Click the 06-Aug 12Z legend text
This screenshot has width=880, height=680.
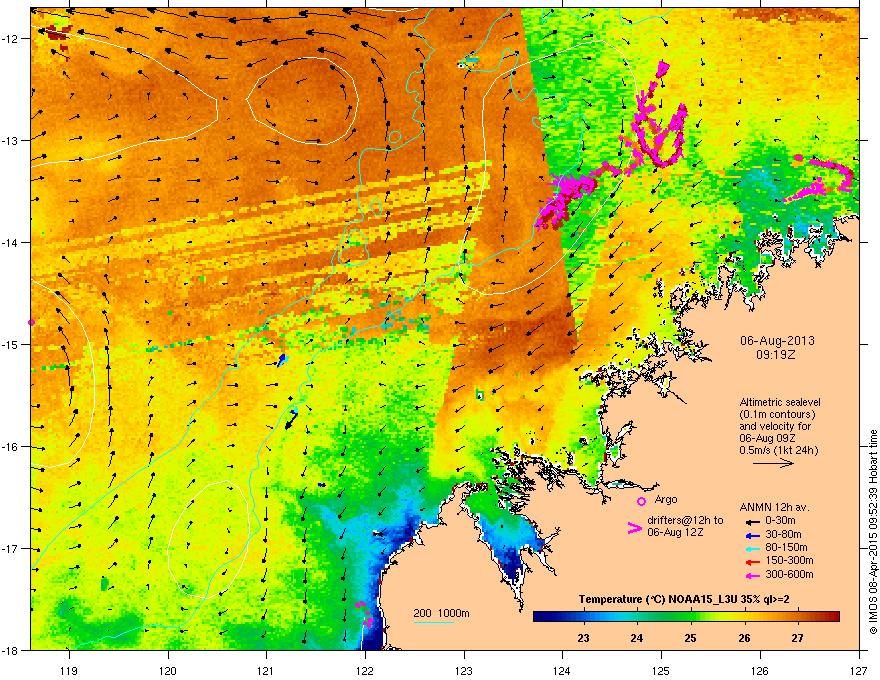[x=675, y=532]
